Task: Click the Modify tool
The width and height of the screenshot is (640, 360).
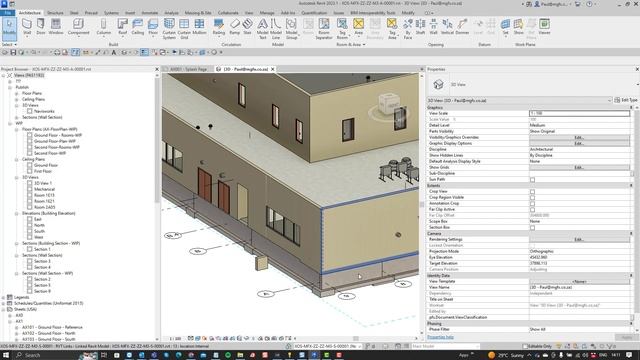Action: [9, 29]
